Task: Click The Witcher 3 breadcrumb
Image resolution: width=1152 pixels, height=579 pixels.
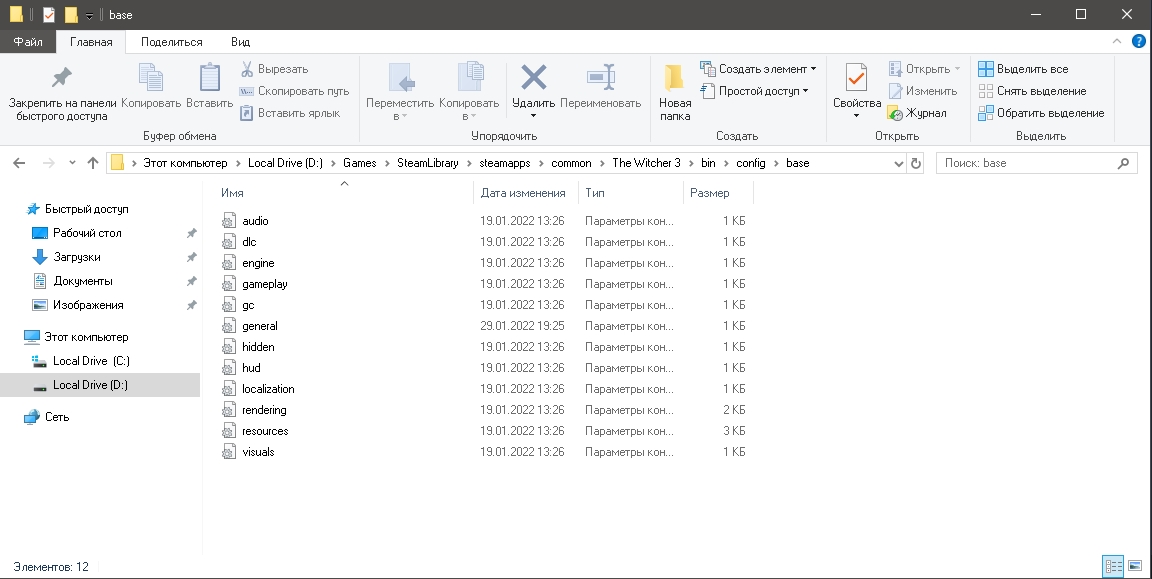Action: (647, 163)
